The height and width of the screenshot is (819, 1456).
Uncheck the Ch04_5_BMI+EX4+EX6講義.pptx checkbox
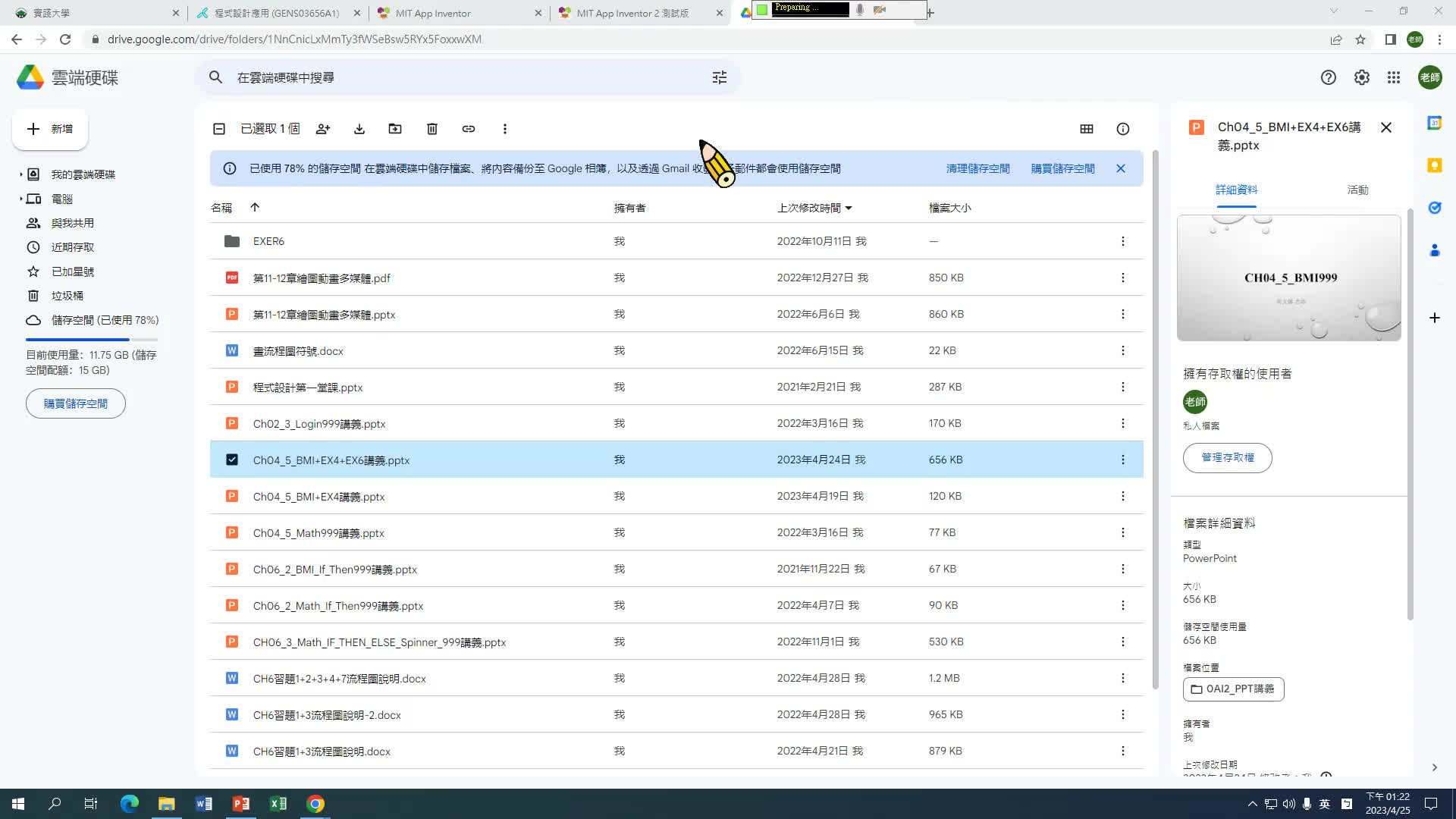pyautogui.click(x=232, y=460)
